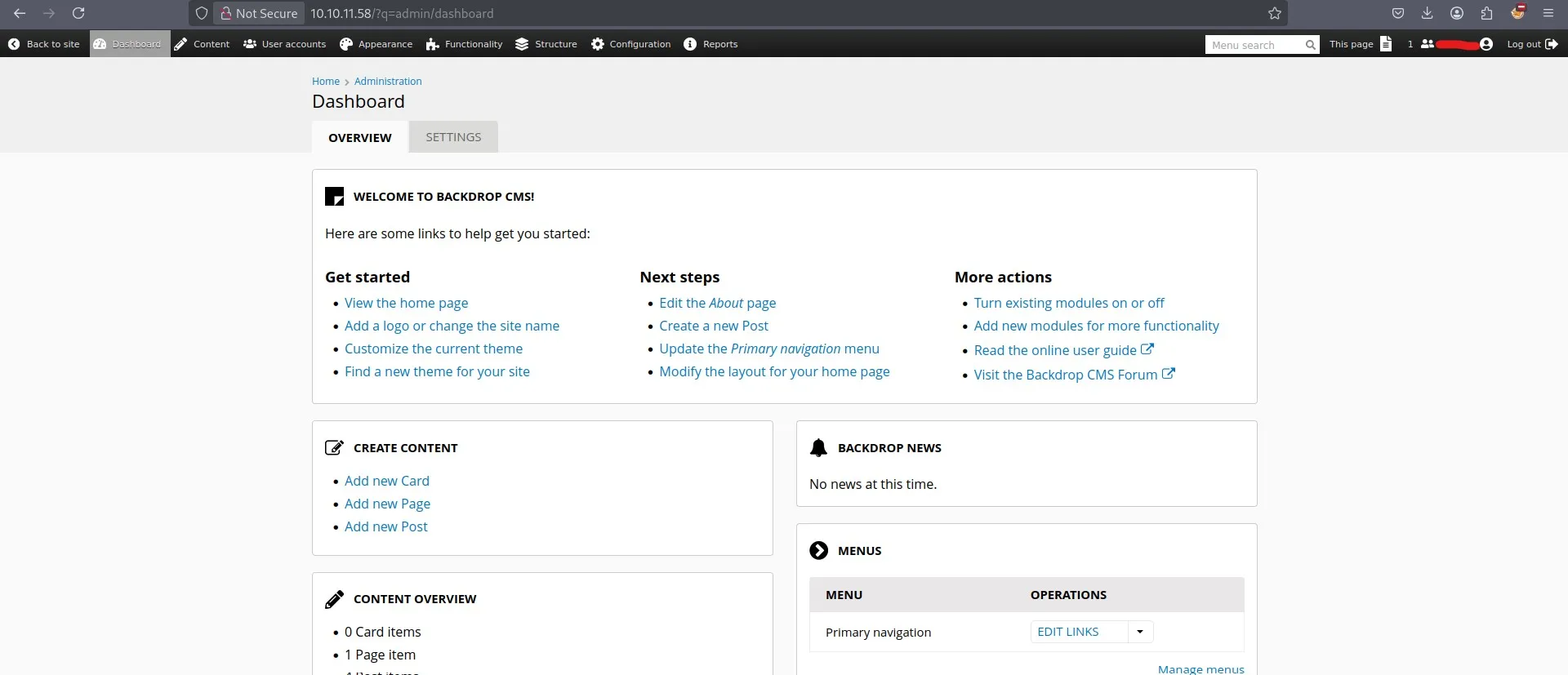Open the browser hamburger application menu
The image size is (1568, 675).
pyautogui.click(x=1548, y=13)
